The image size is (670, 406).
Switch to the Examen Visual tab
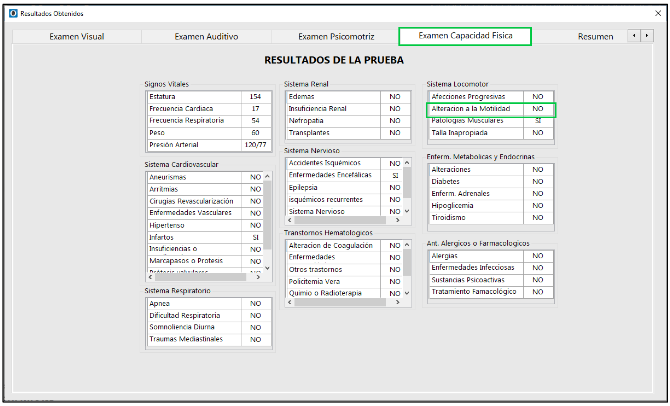(76, 36)
